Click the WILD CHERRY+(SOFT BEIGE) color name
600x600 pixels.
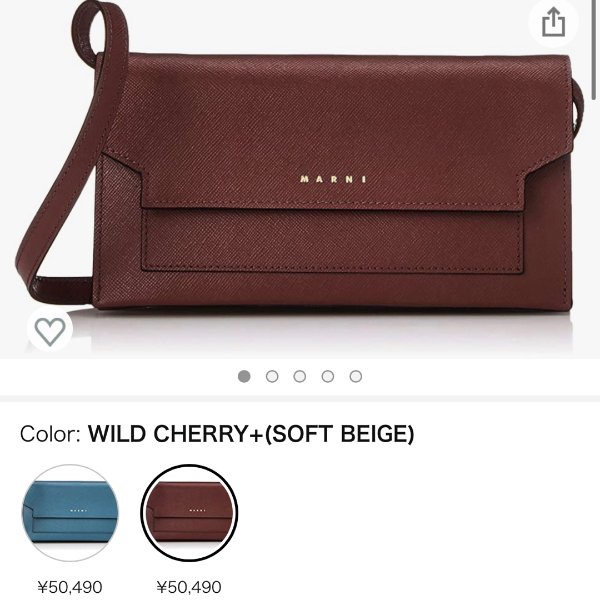click(251, 434)
